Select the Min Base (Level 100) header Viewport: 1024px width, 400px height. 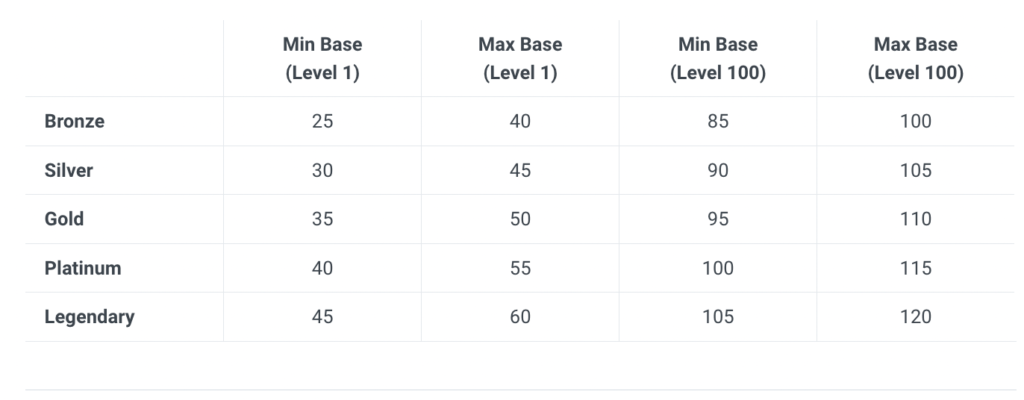tap(717, 59)
